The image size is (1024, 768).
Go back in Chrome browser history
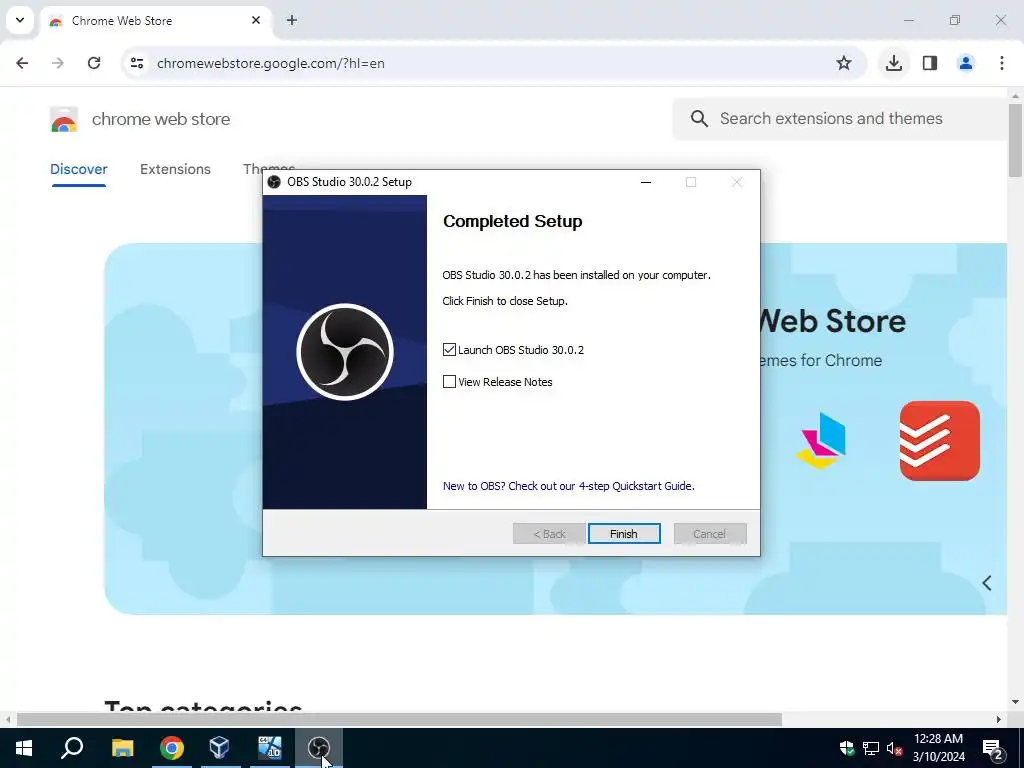coord(22,63)
